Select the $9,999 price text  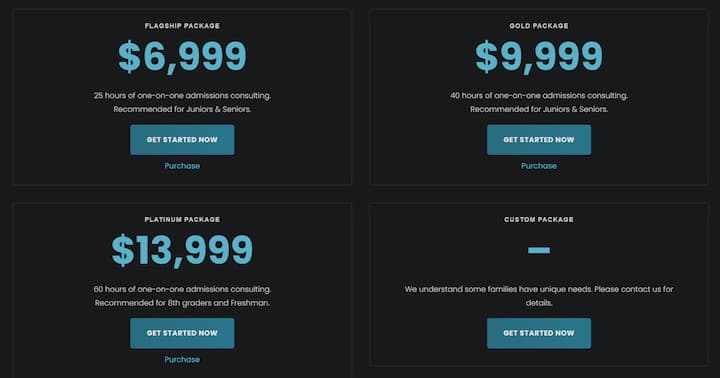[539, 56]
